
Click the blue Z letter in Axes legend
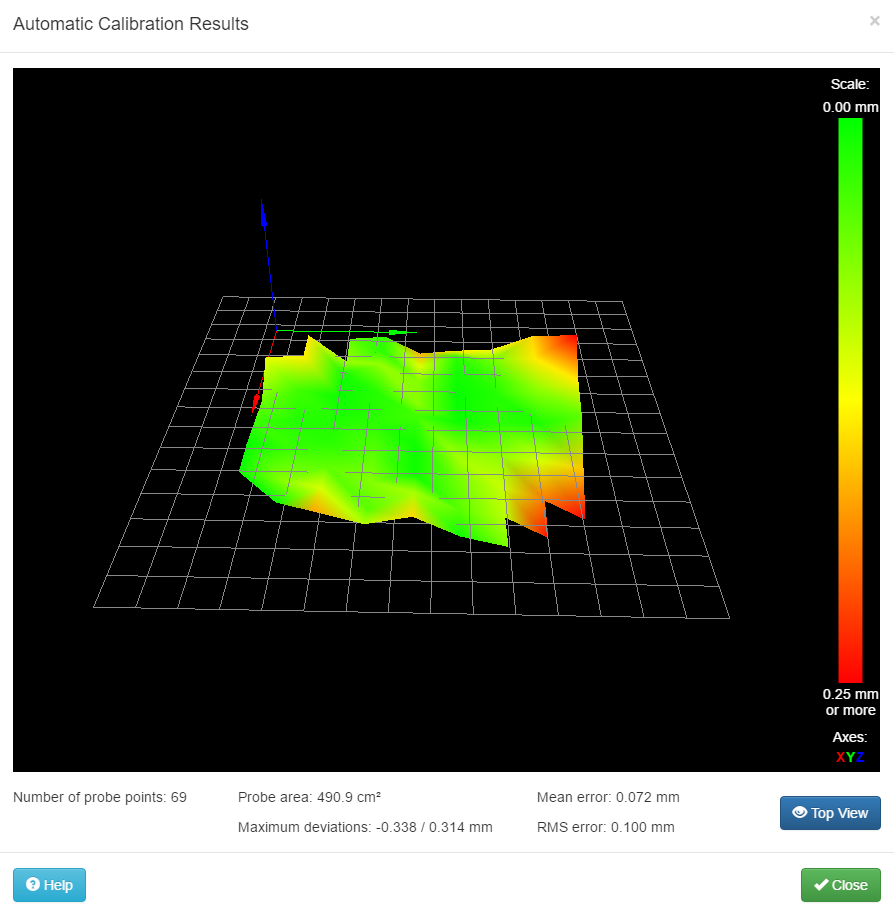(x=860, y=757)
